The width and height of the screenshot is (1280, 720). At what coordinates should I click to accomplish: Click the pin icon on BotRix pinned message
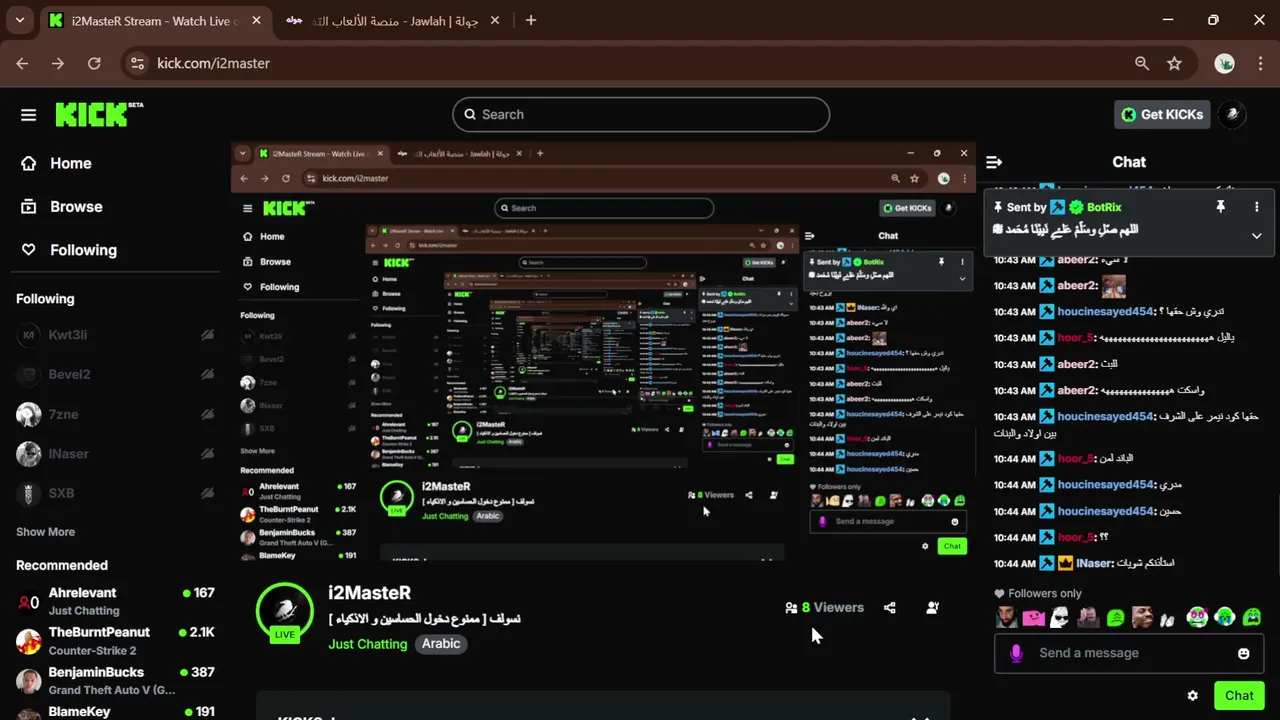click(x=1220, y=207)
